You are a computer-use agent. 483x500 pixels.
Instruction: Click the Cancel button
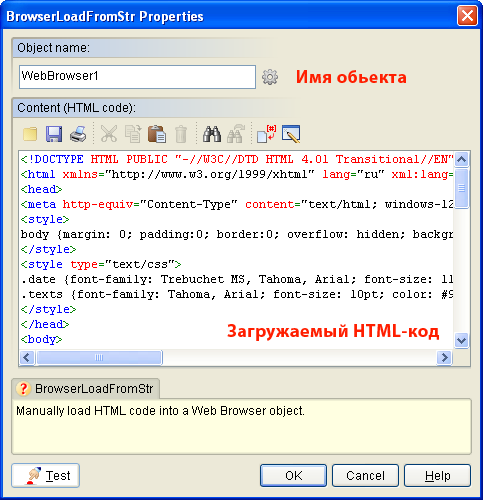click(x=365, y=475)
